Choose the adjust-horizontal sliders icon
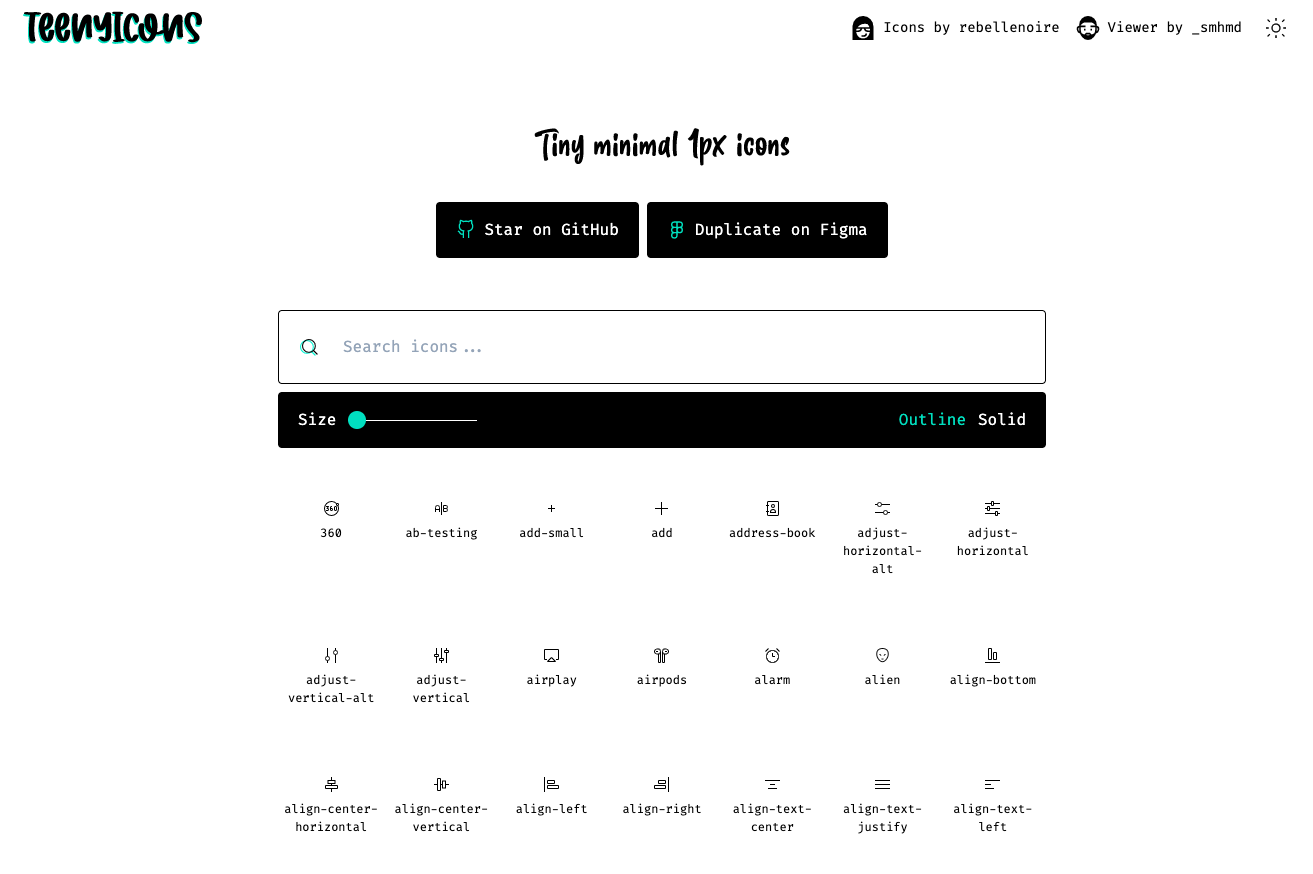The height and width of the screenshot is (874, 1313). [992, 509]
